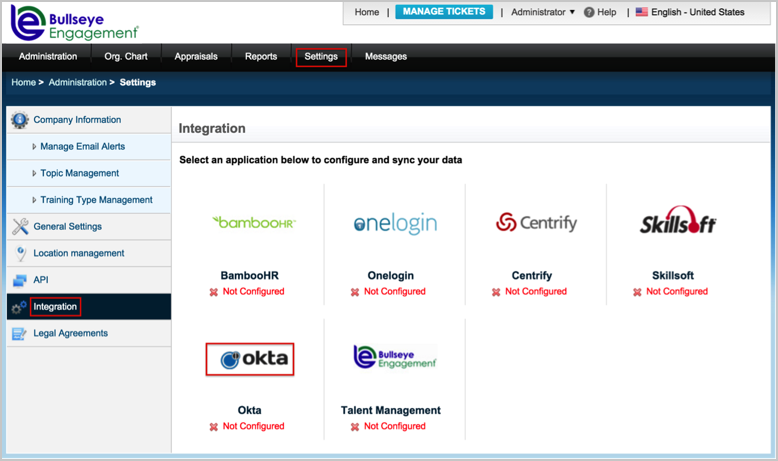Select the Onelogin logo tile

tap(395, 223)
